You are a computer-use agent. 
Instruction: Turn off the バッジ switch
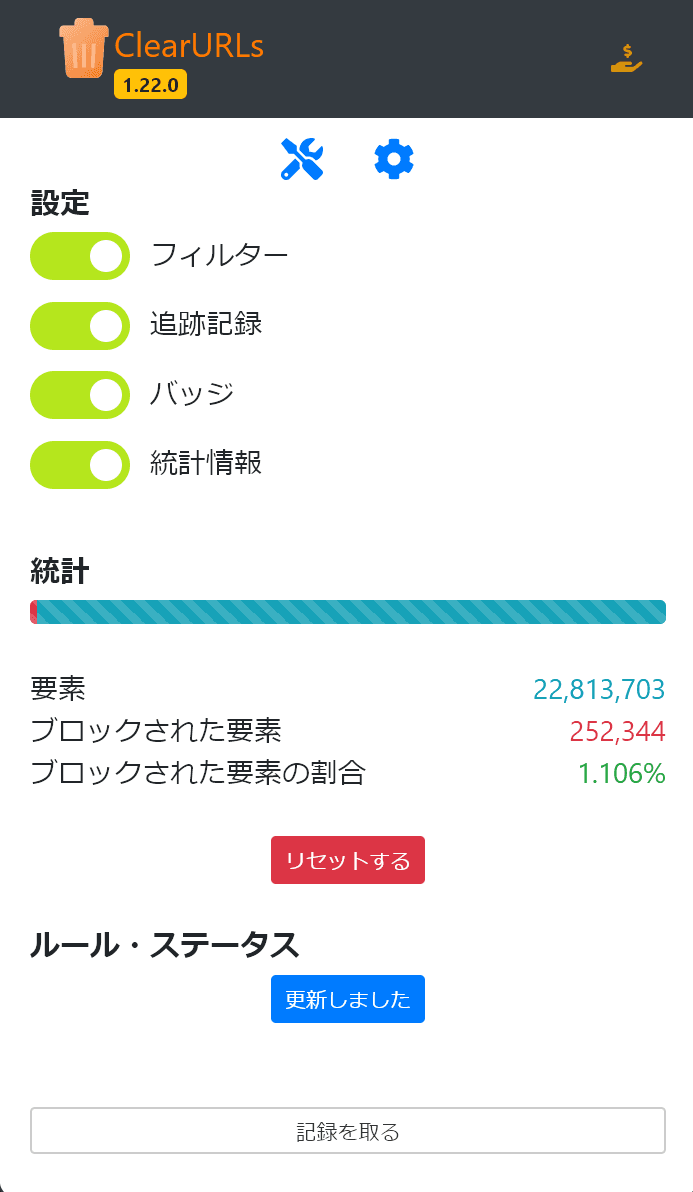80,395
